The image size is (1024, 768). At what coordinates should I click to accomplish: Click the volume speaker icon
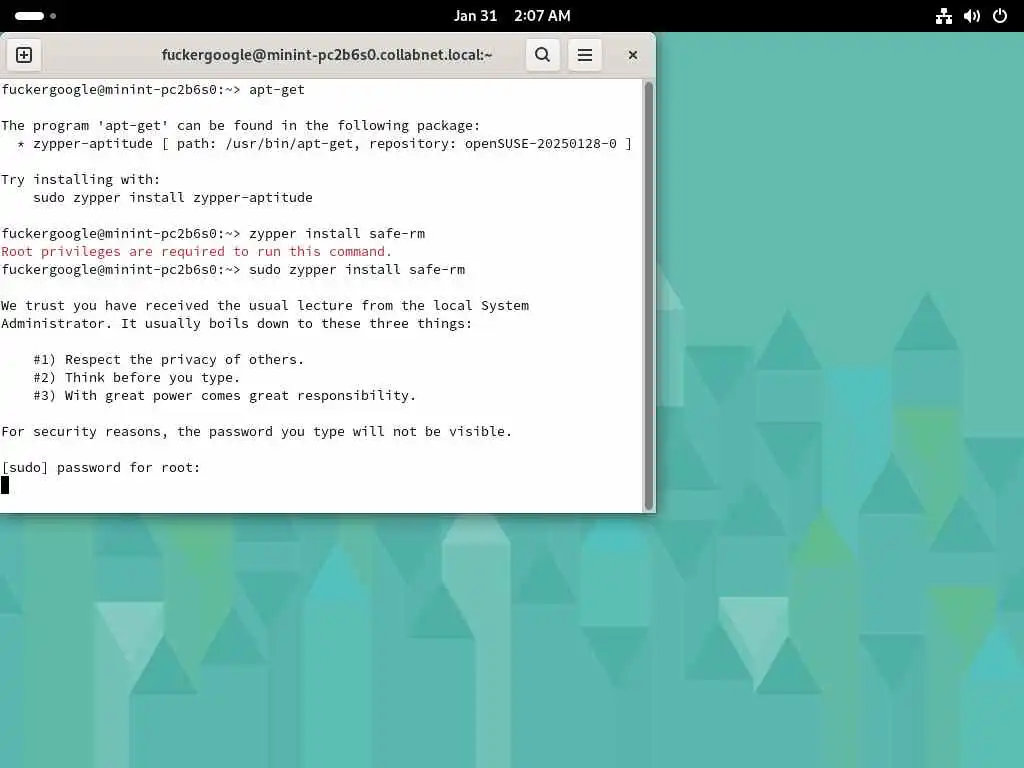(x=972, y=16)
